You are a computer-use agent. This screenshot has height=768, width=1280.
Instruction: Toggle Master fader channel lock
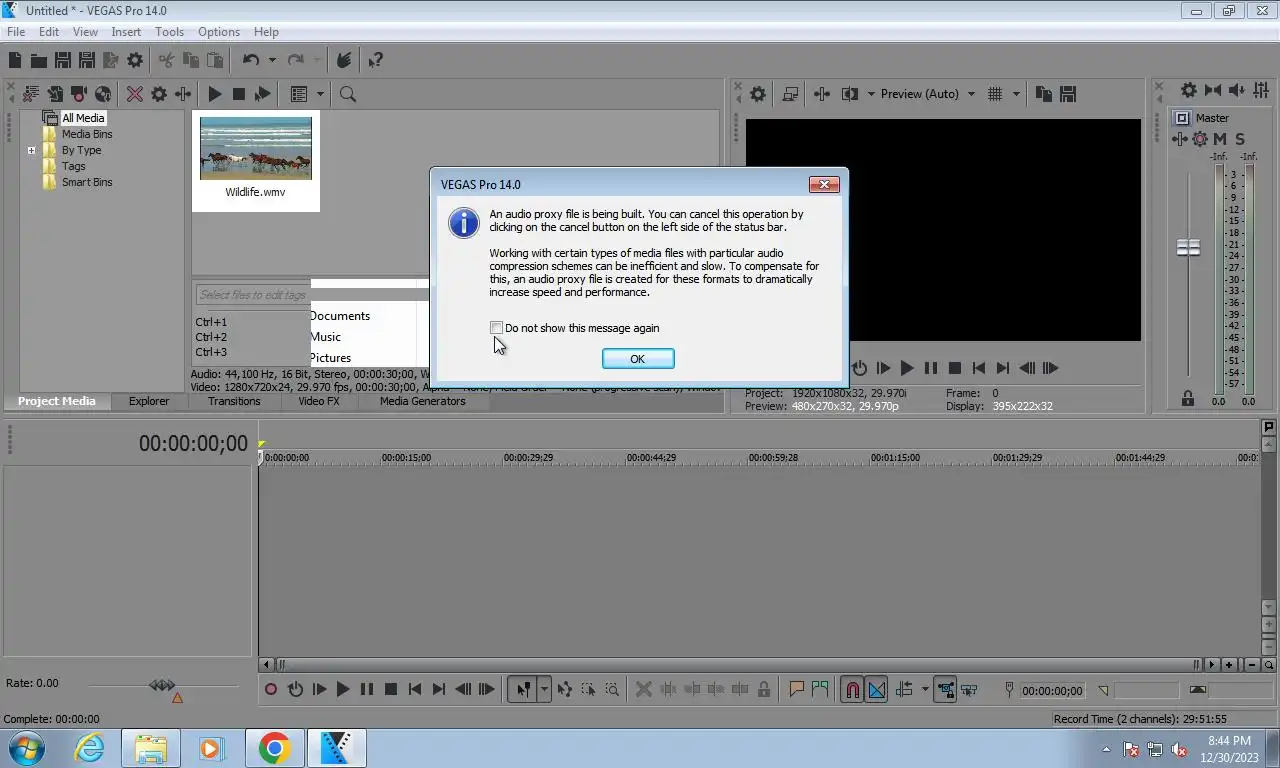[1188, 399]
